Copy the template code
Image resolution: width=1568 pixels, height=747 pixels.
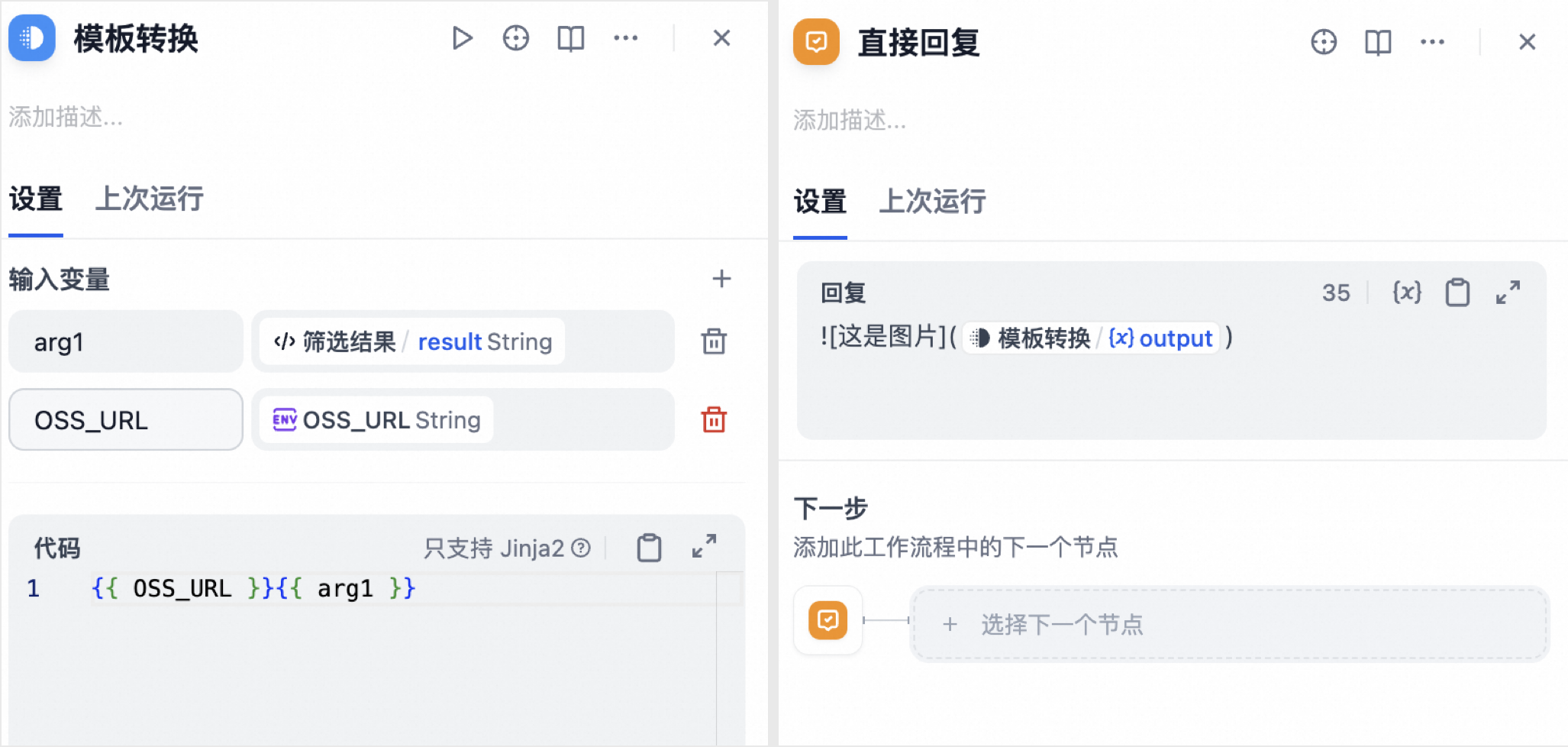click(x=649, y=548)
